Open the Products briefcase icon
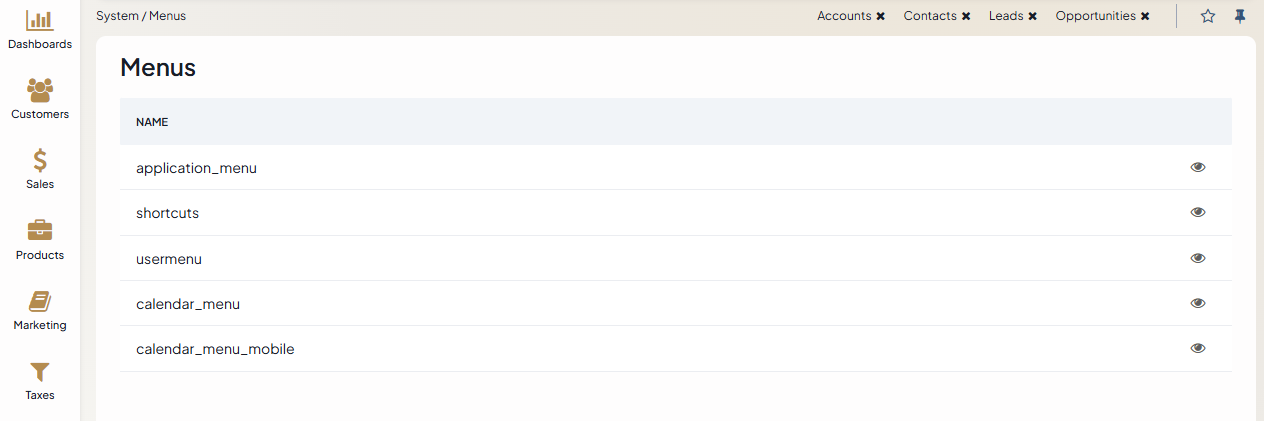 coord(40,231)
